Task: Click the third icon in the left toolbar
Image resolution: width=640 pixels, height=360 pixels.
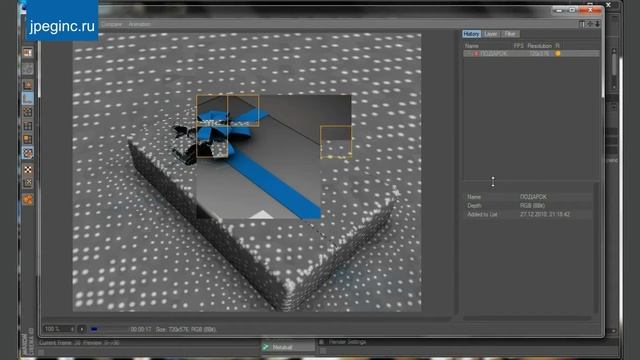Action: (28, 85)
